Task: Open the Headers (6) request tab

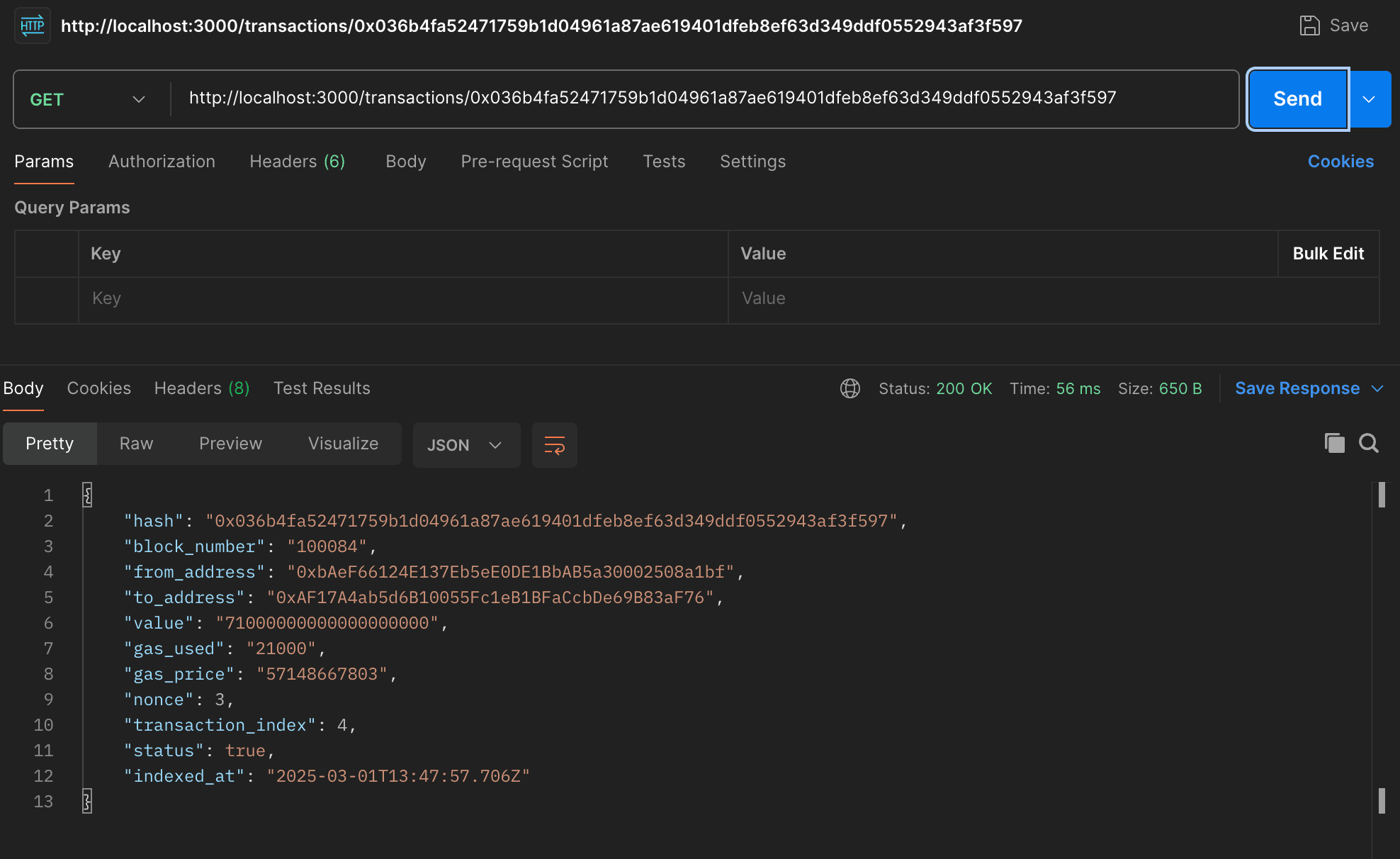Action: [x=297, y=162]
